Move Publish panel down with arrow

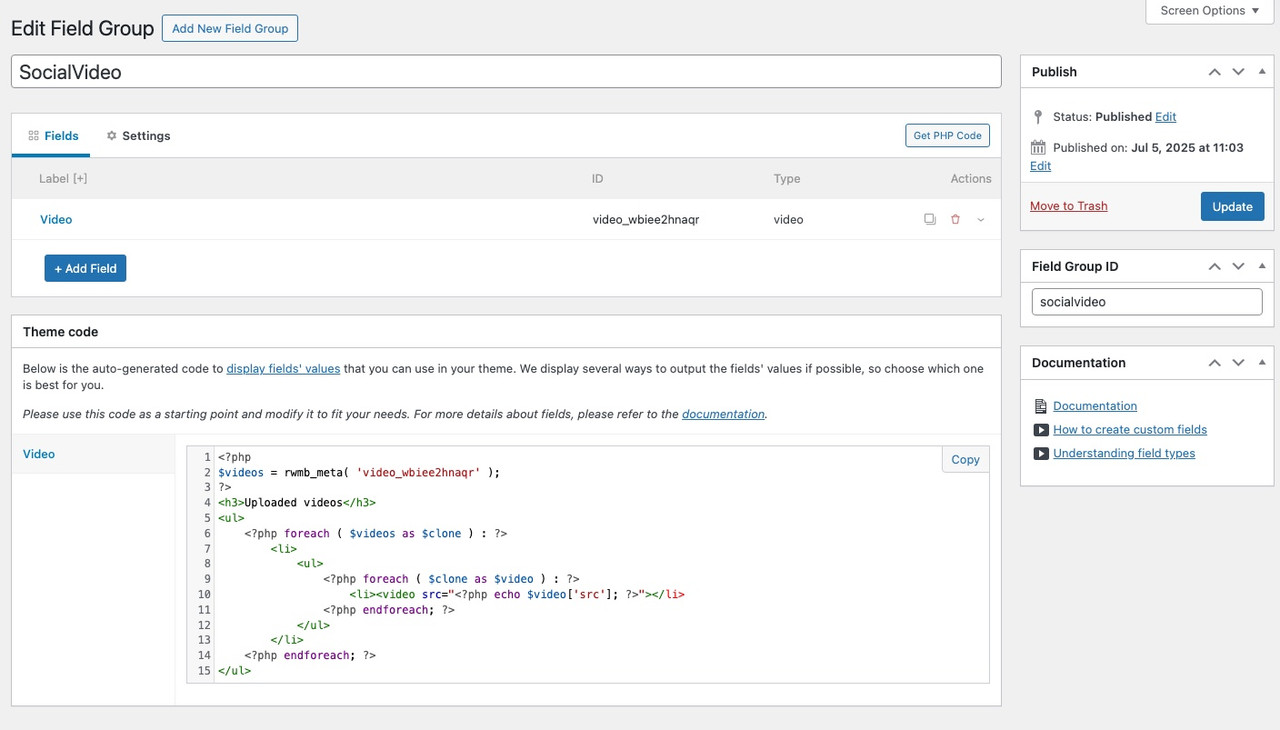click(x=1238, y=72)
